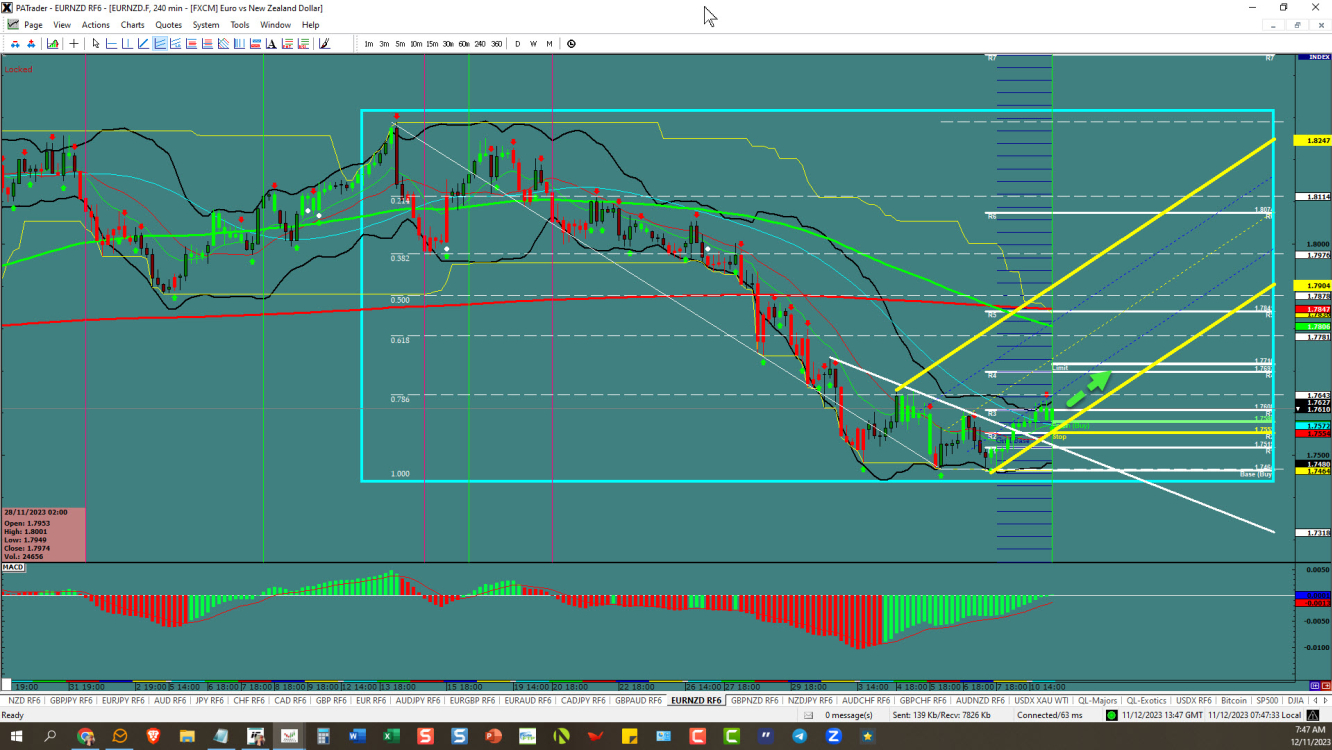Click the 1.7318 price axis label
Viewport: 1332px width, 750px height.
(x=1312, y=533)
